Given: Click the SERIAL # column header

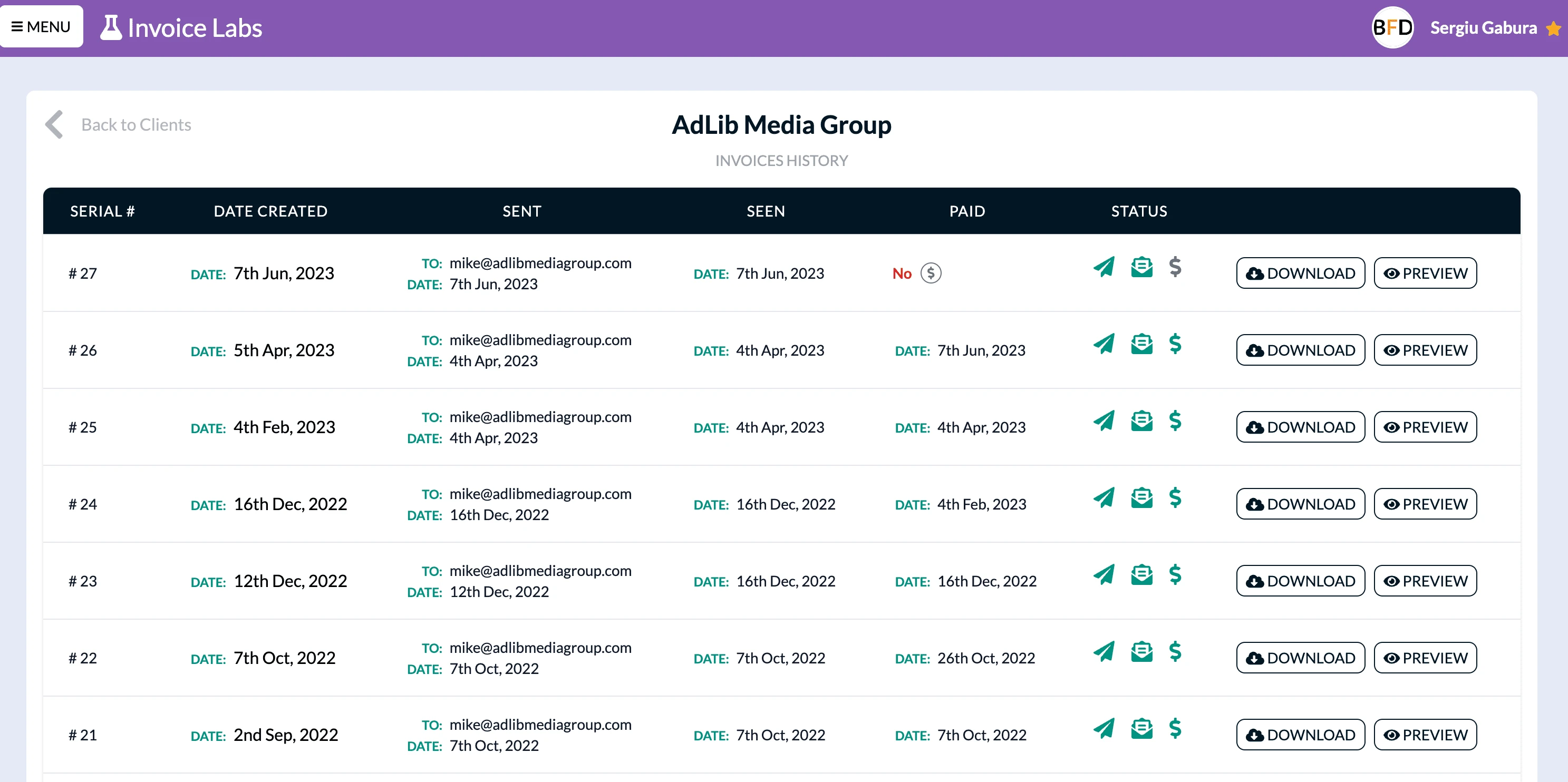Looking at the screenshot, I should coord(102,211).
